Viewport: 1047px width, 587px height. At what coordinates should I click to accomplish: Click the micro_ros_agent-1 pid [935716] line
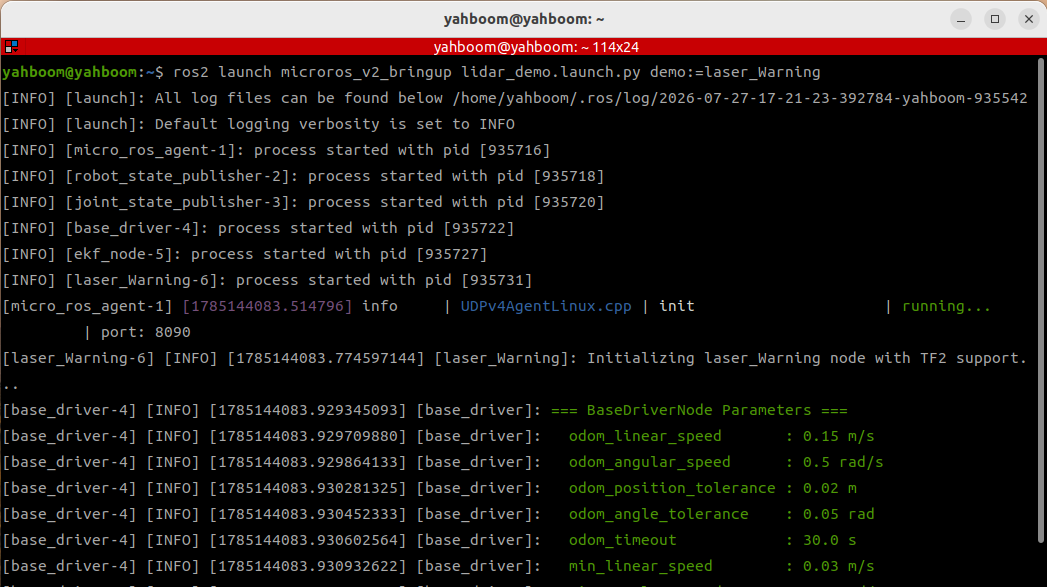point(276,150)
